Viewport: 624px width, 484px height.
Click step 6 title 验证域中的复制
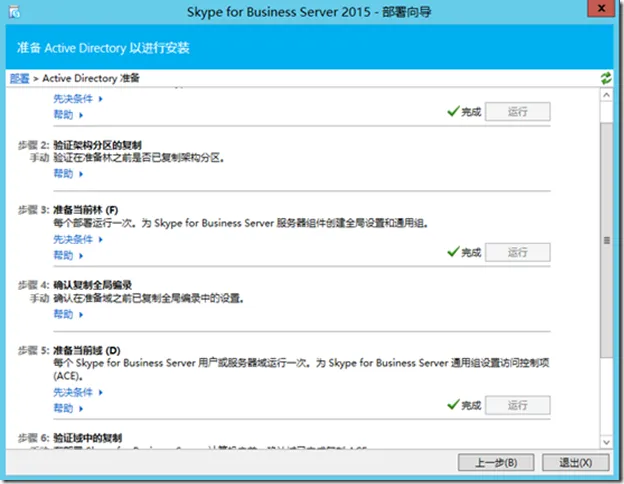click(88, 438)
